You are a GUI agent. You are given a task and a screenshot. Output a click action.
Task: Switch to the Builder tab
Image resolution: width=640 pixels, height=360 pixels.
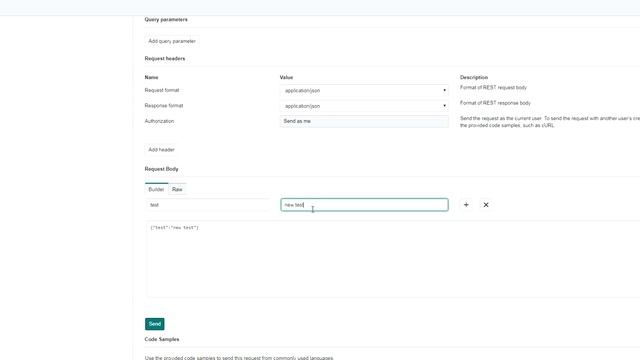156,189
